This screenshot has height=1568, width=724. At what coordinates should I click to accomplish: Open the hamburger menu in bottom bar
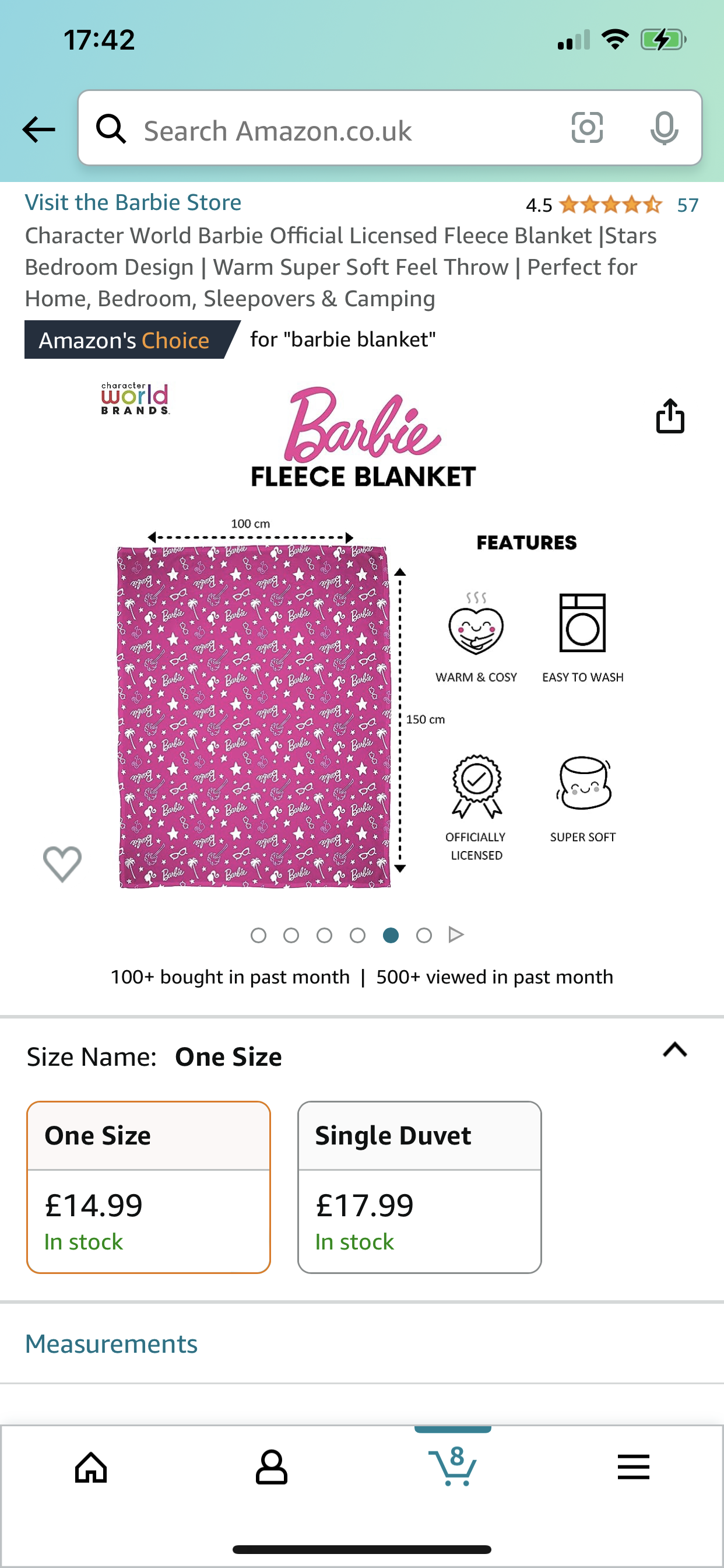point(633,1468)
